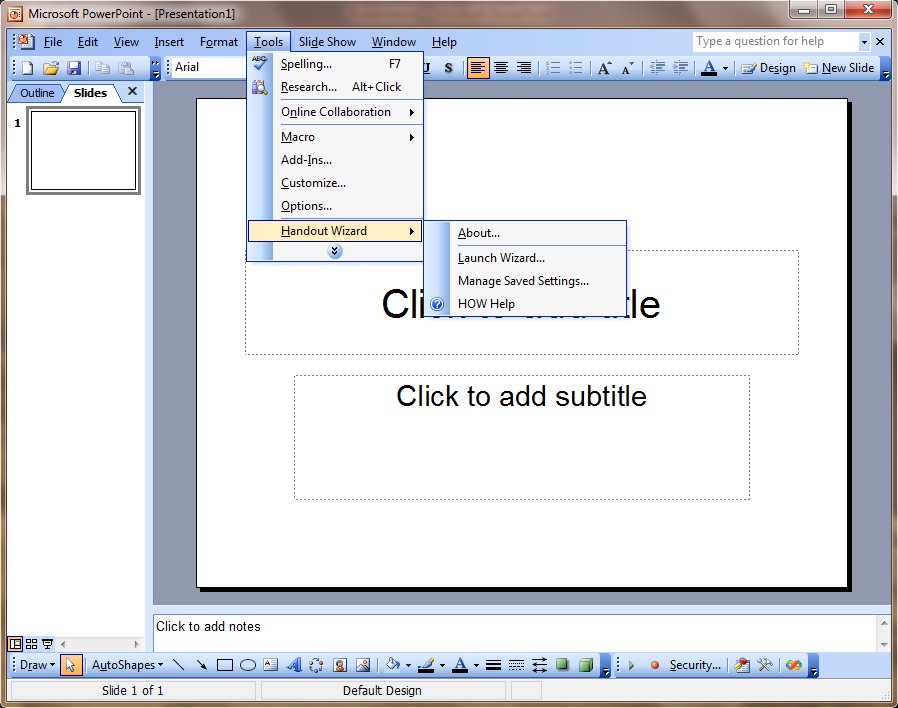898x708 pixels.
Task: Insert WordArt from Drawing toolbar
Action: [294, 664]
